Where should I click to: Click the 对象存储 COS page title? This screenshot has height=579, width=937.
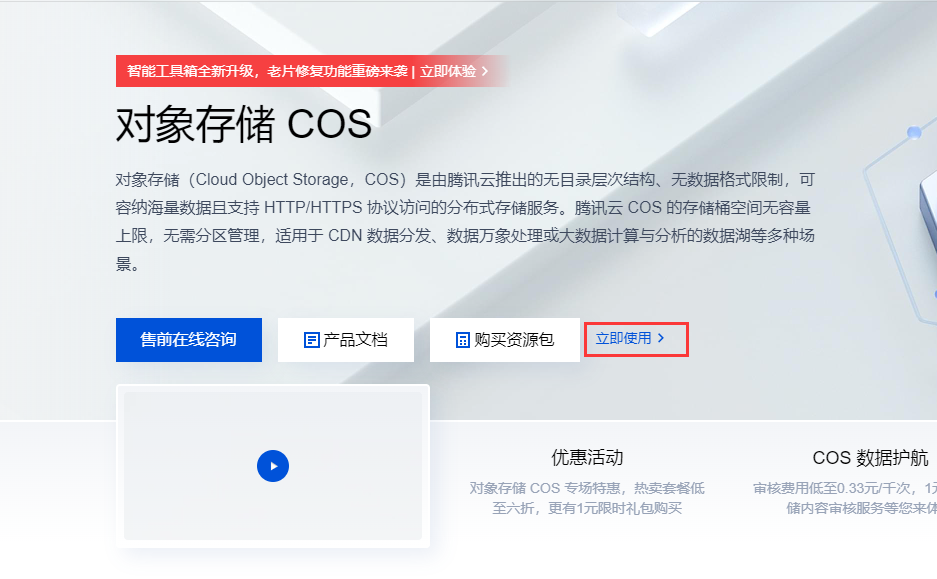pyautogui.click(x=244, y=124)
